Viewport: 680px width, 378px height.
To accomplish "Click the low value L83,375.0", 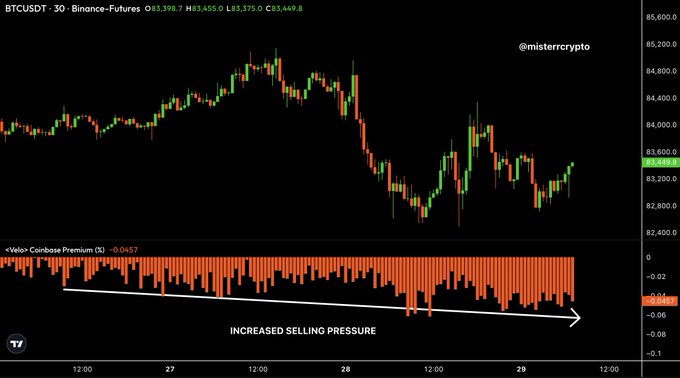I will point(244,9).
